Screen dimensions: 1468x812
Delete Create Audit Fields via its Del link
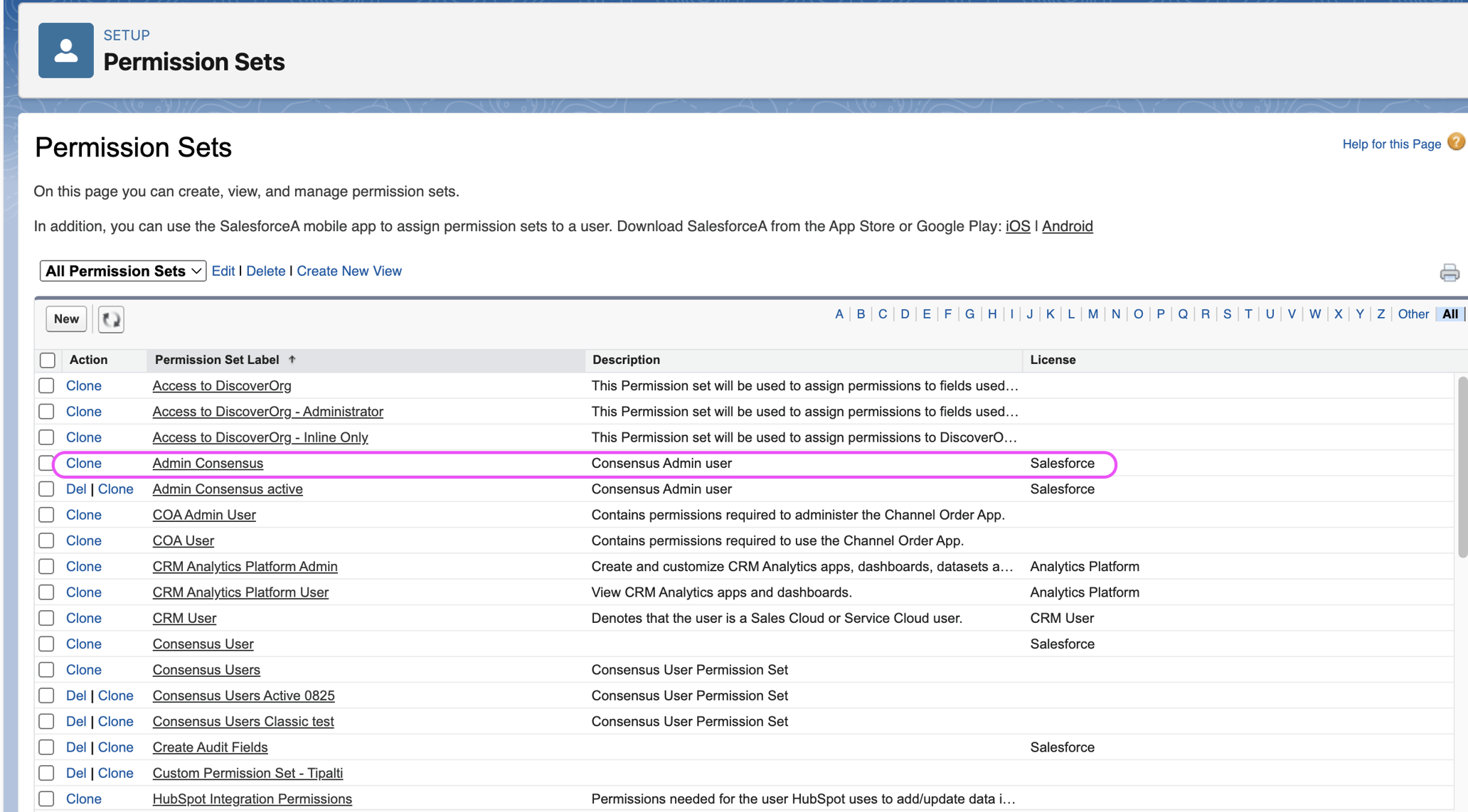tap(76, 747)
